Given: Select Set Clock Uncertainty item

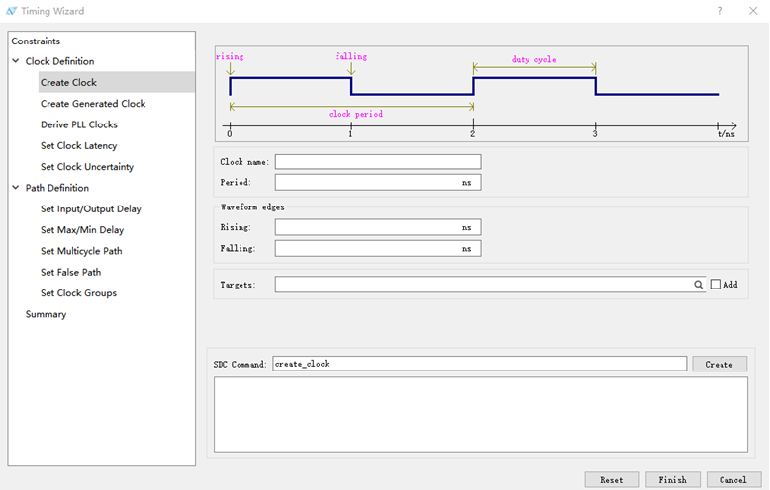Looking at the screenshot, I should point(87,167).
